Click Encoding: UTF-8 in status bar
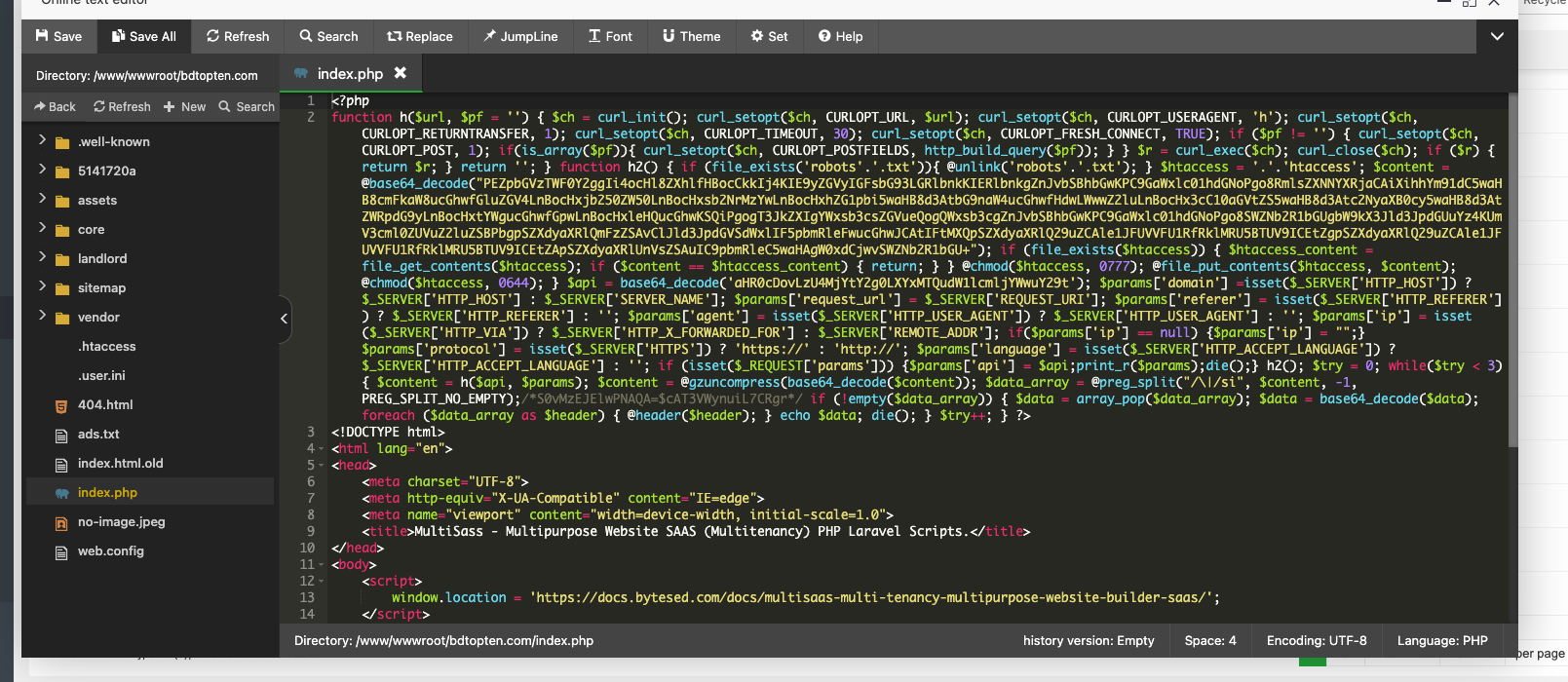 tap(1317, 640)
